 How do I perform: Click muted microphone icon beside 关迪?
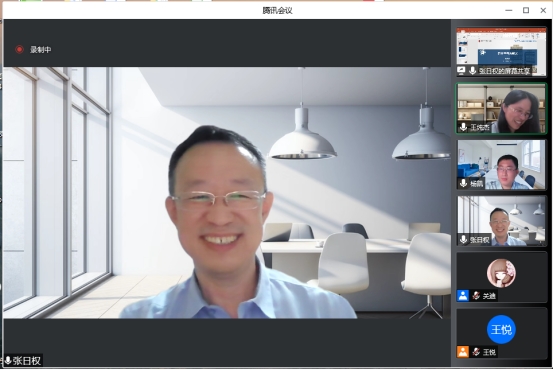click(476, 295)
